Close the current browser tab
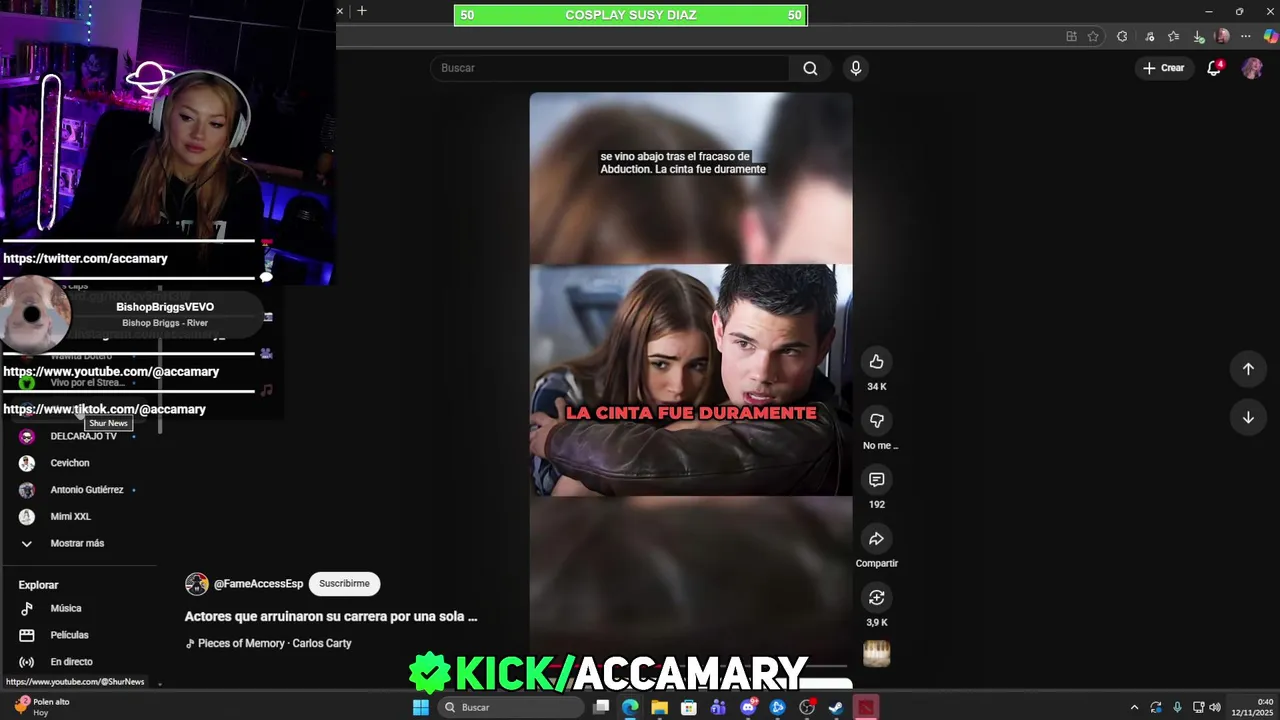Viewport: 1280px width, 720px height. click(340, 11)
